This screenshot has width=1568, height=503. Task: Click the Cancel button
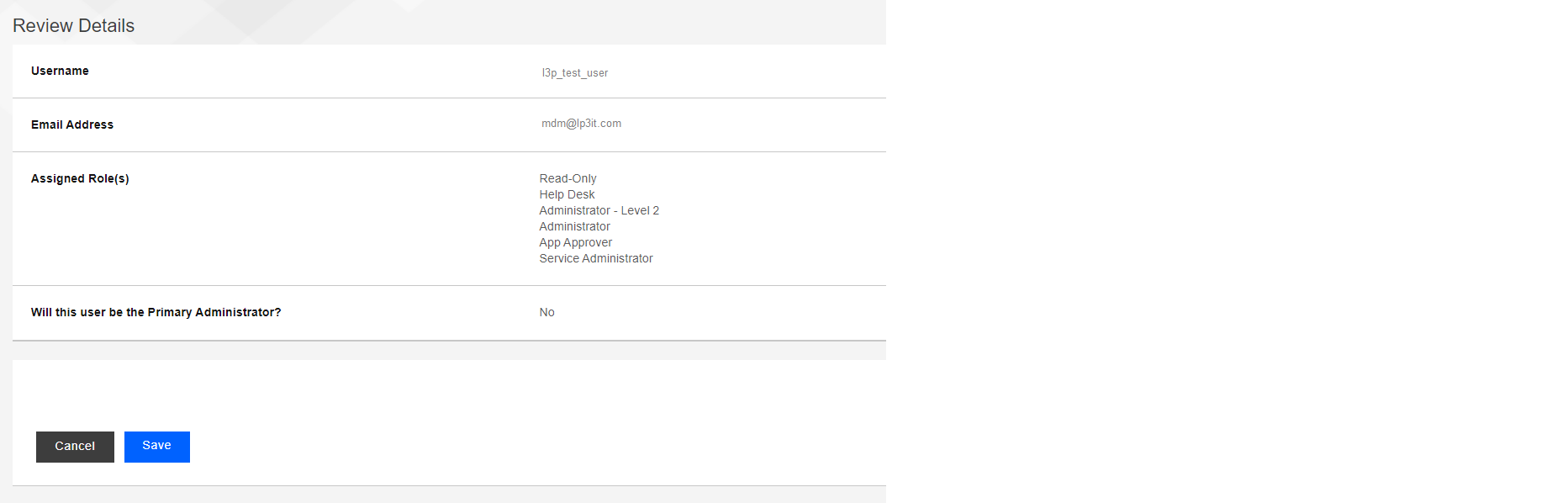tap(75, 447)
